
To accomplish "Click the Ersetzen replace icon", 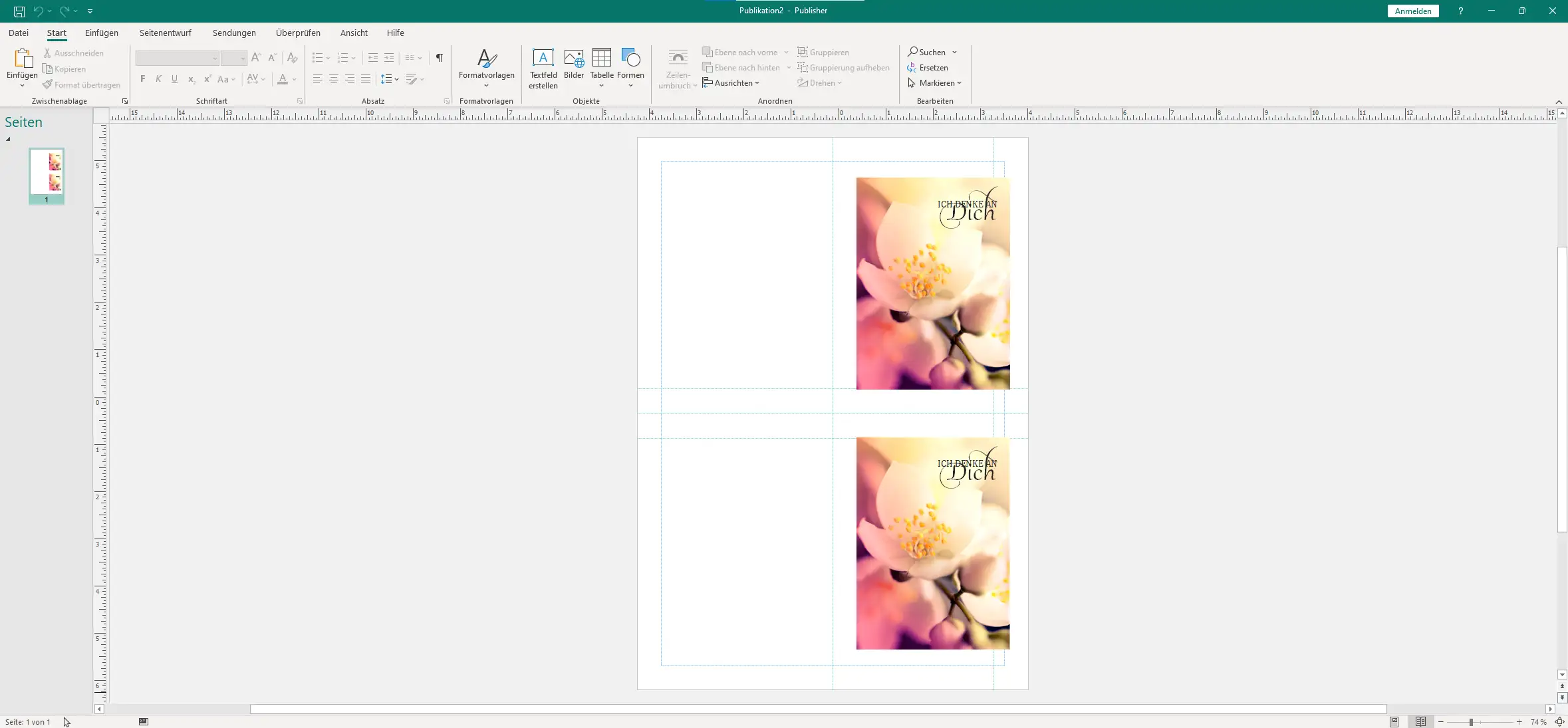I will (912, 68).
